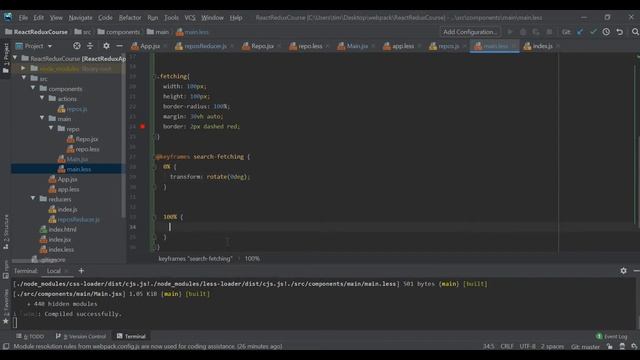This screenshot has width=640, height=360.
Task: Switch to the repo.less editor tab
Action: [310, 46]
